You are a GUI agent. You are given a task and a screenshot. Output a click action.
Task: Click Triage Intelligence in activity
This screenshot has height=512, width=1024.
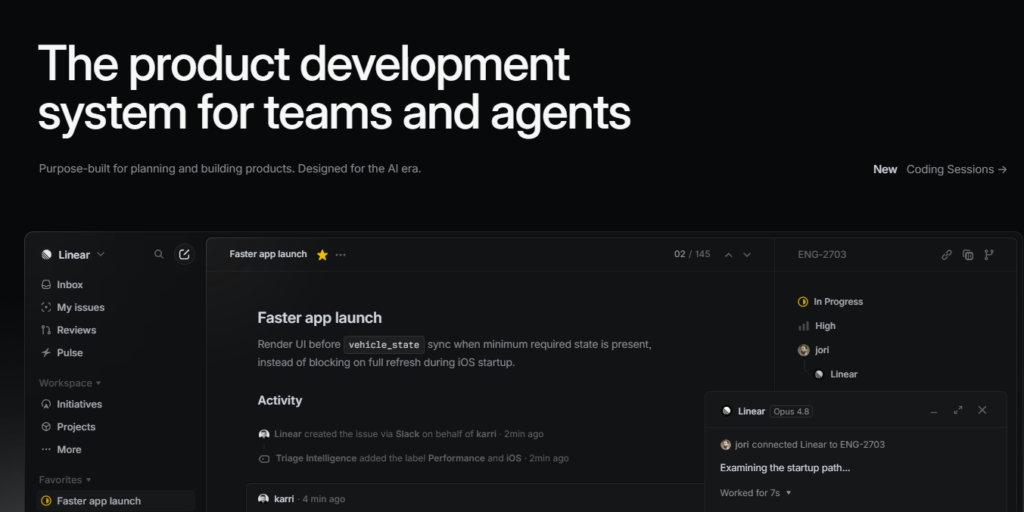(316, 458)
